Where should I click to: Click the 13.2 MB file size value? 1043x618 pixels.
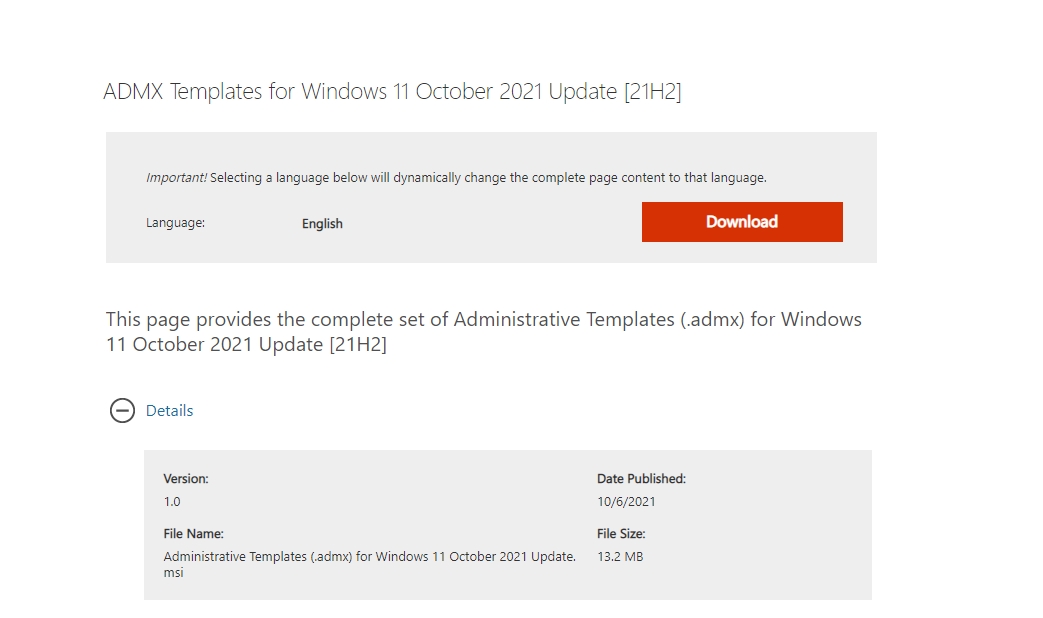620,557
